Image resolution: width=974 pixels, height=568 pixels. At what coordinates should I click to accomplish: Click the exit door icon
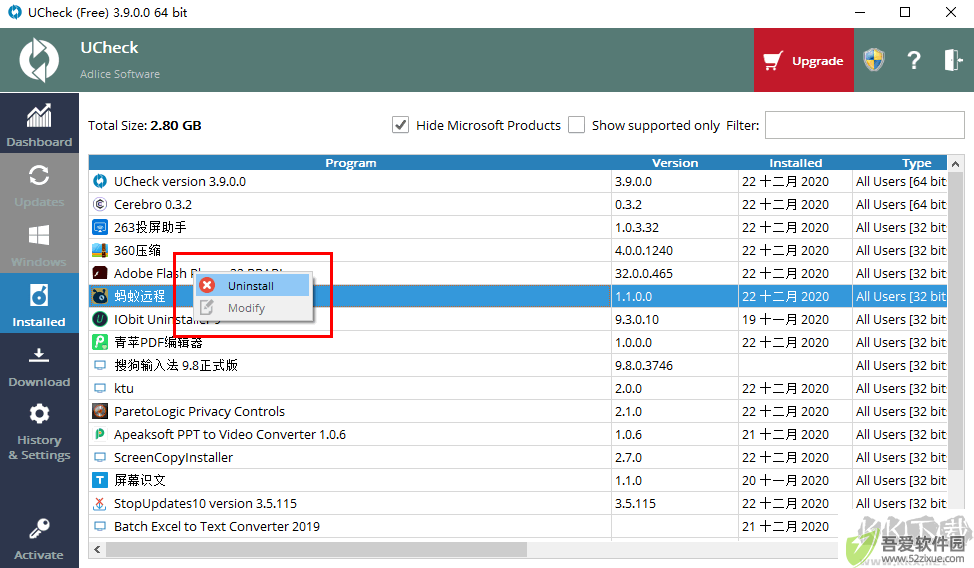point(953,60)
